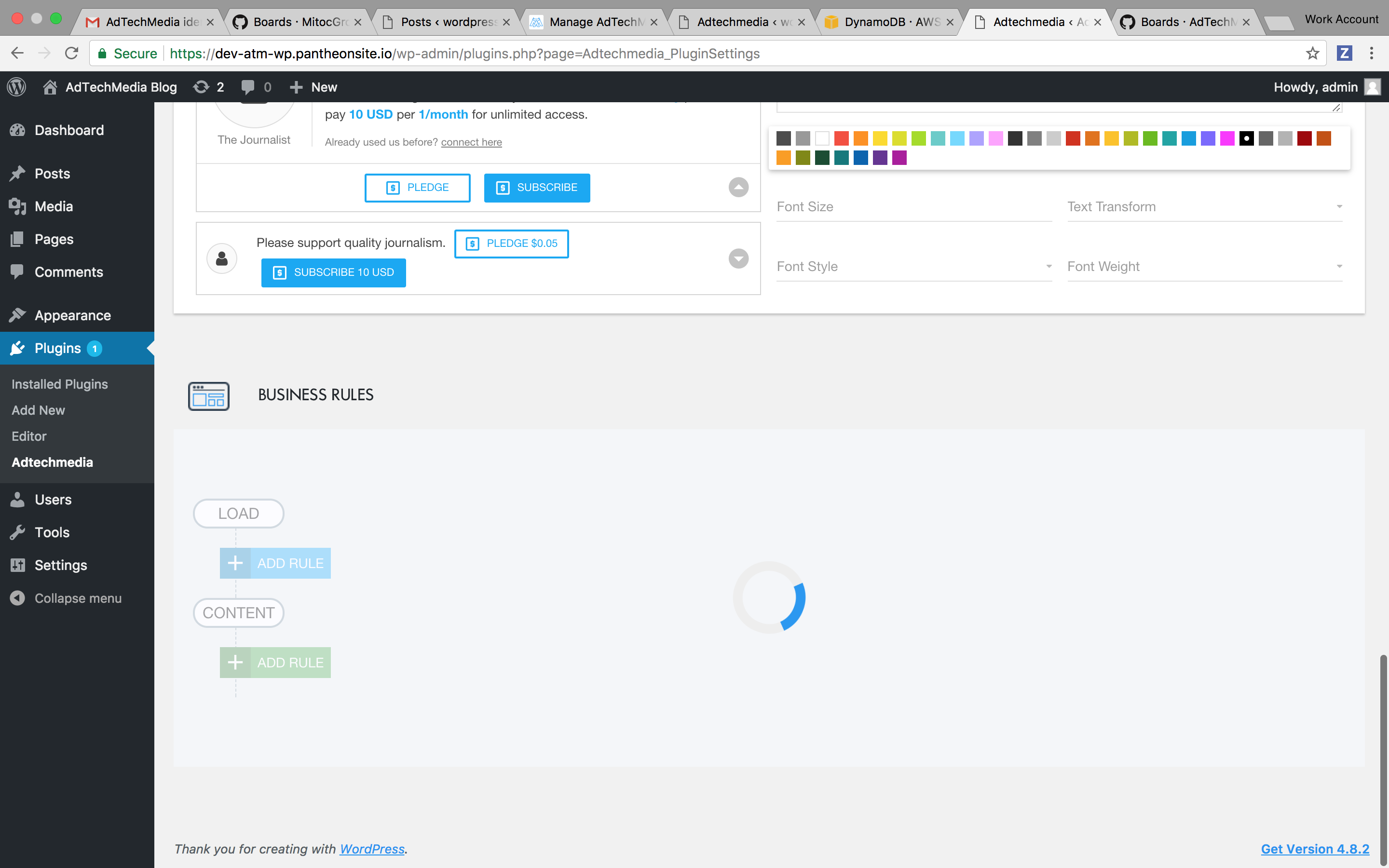
Task: Visit site via AdTechMedia Blog home link
Action: [x=109, y=87]
